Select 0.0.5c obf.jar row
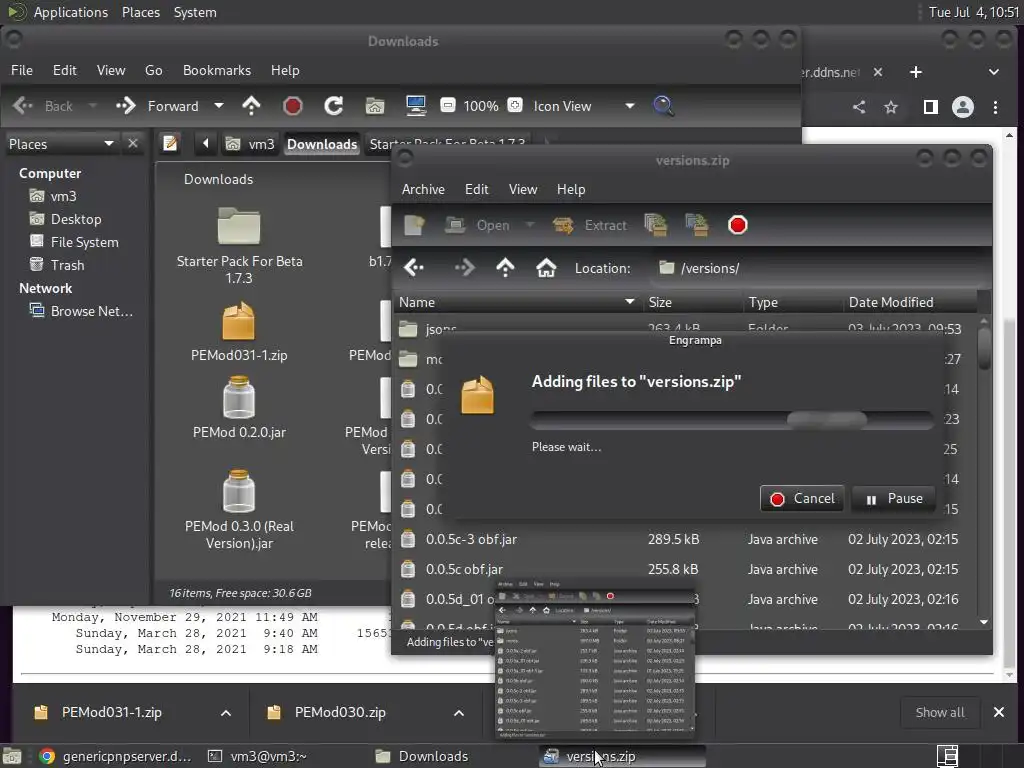Viewport: 1024px width, 768px height. [x=686, y=569]
